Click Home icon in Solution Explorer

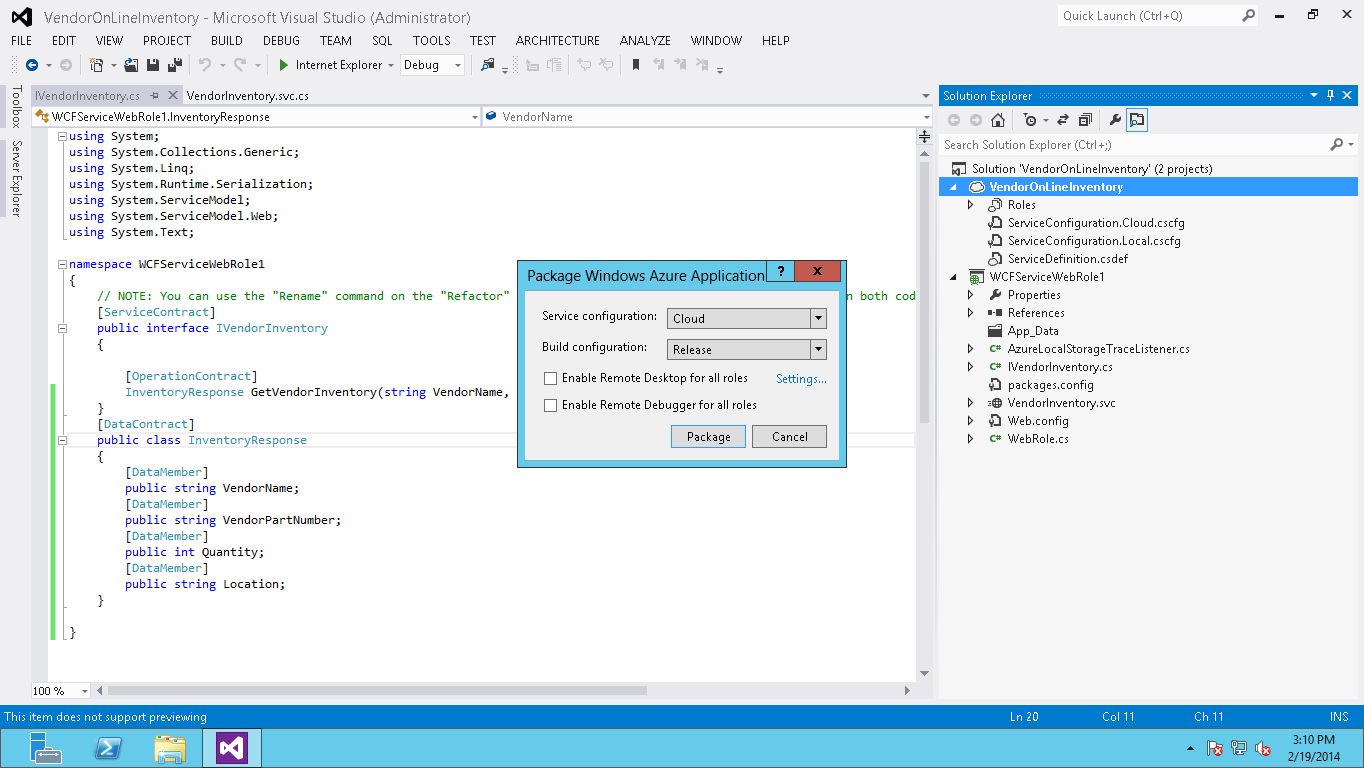click(x=997, y=120)
